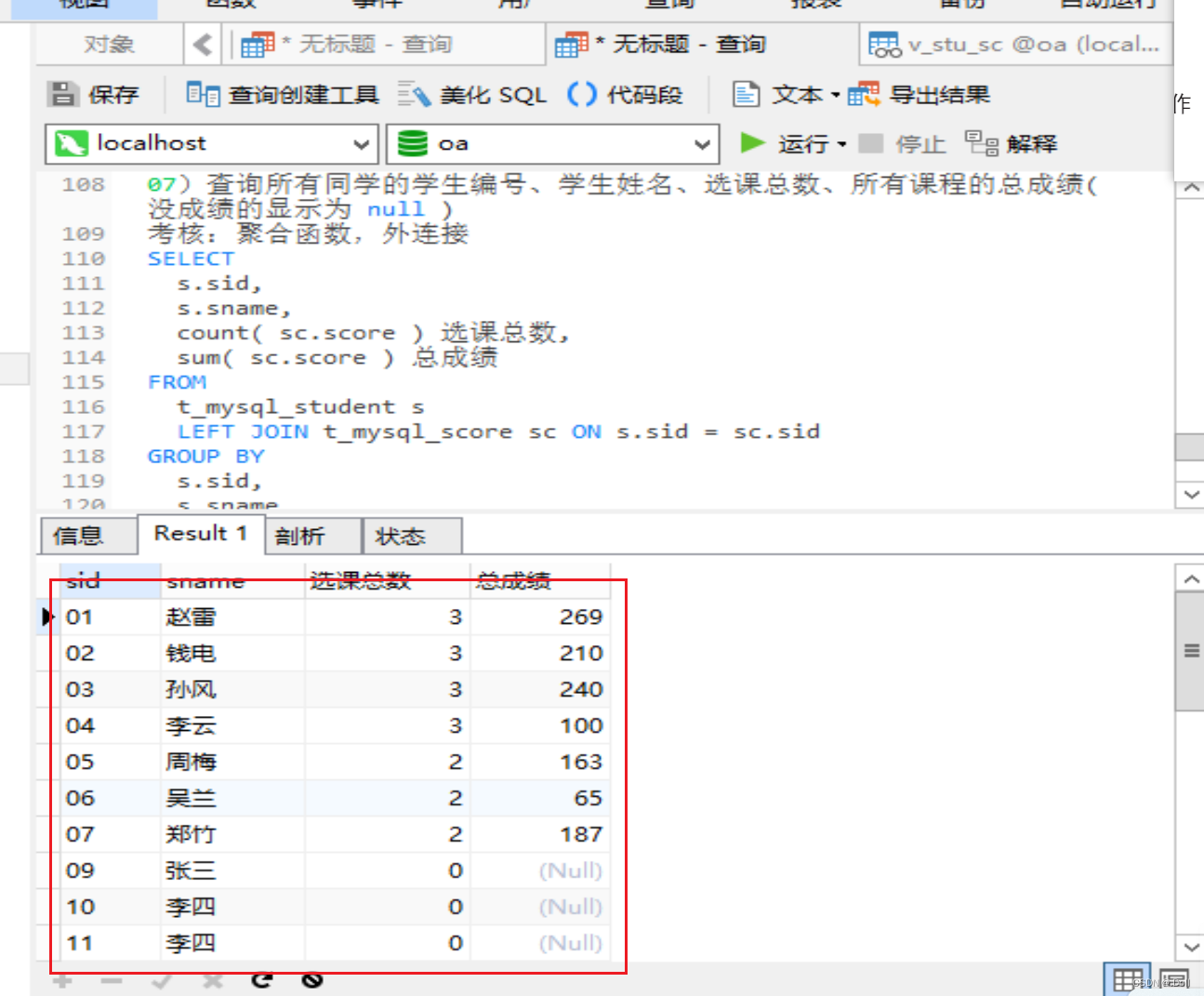Switch to the 信息 info tab
This screenshot has width=1204, height=996.
tap(89, 536)
